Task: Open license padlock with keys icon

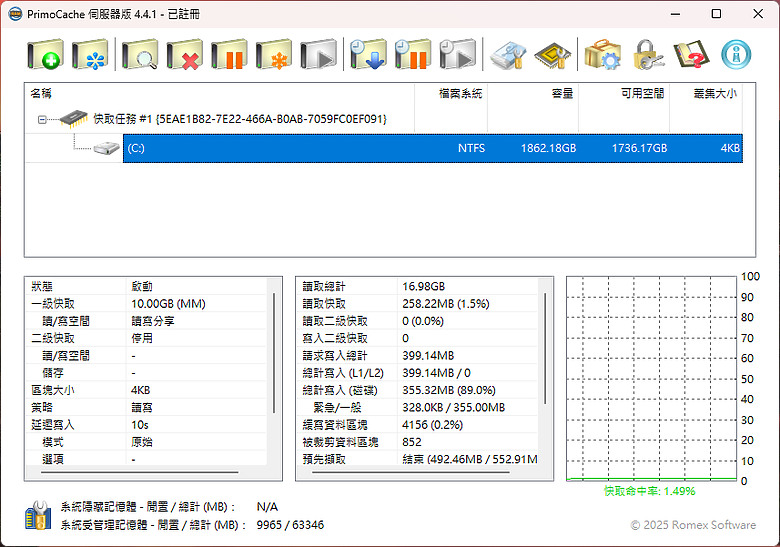Action: [x=647, y=54]
